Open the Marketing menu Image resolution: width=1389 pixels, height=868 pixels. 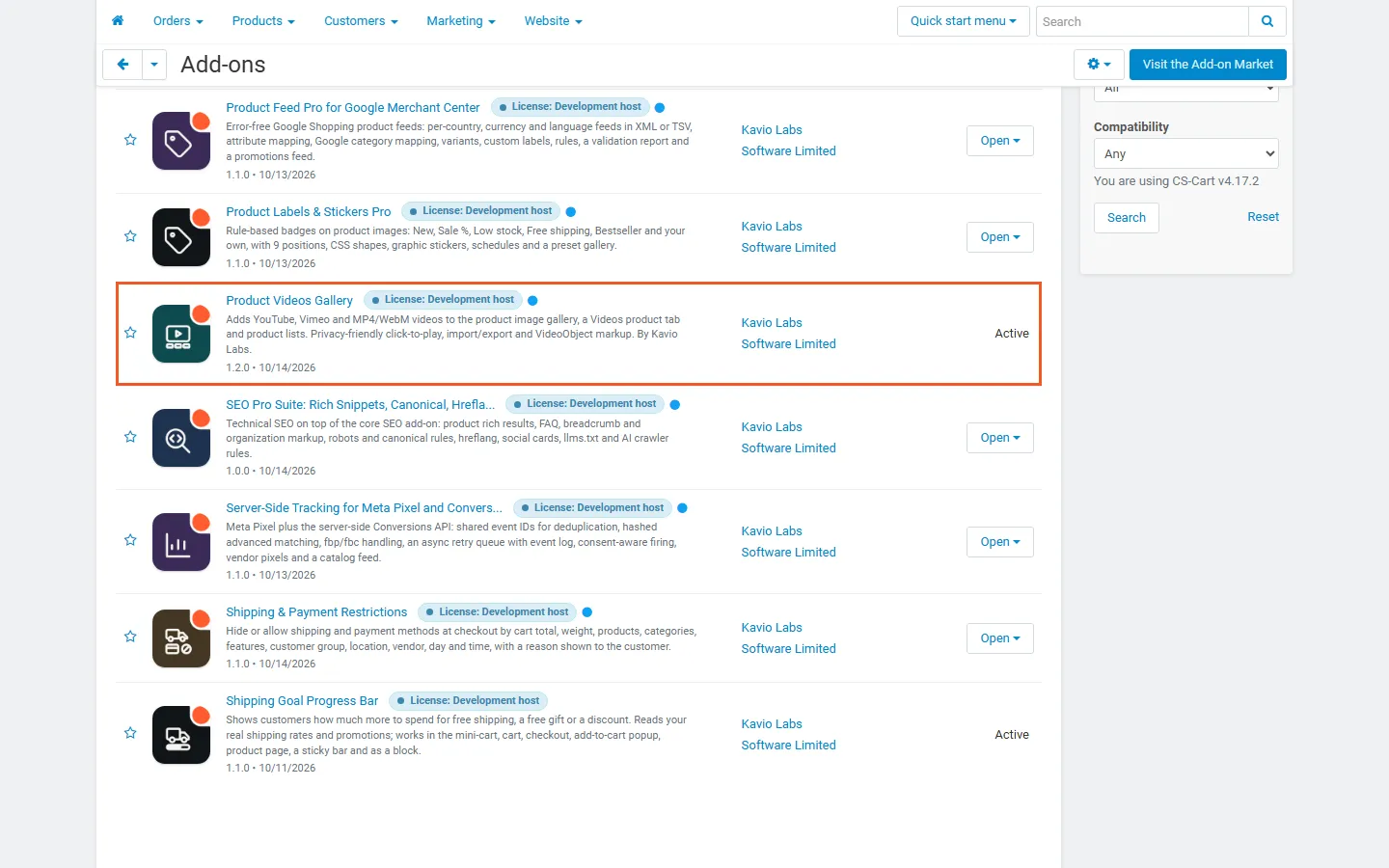(461, 21)
